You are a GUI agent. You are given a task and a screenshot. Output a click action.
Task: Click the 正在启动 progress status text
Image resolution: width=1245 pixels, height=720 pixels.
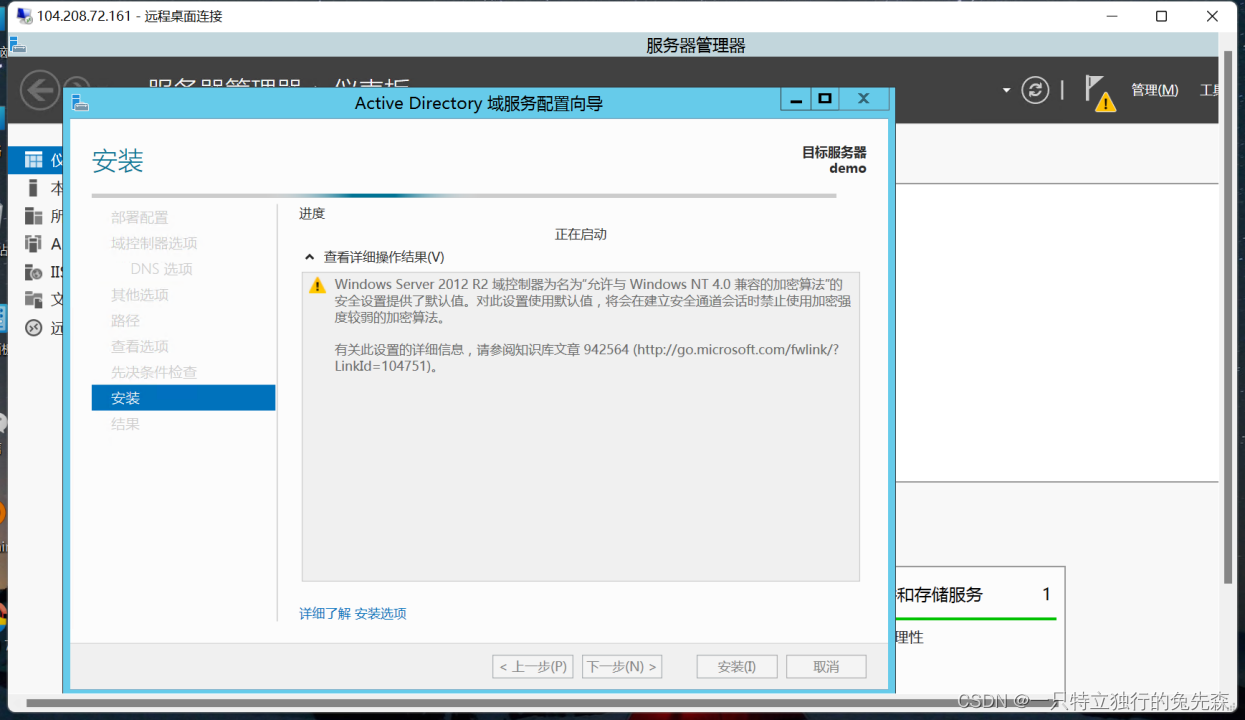tap(581, 234)
